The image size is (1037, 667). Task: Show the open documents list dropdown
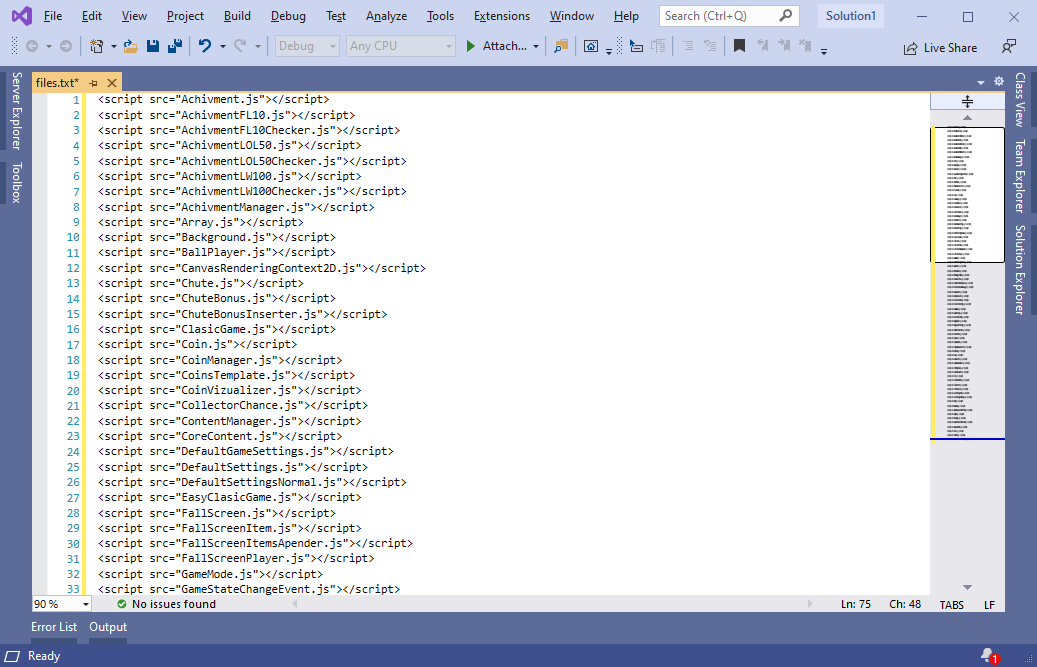coord(981,82)
